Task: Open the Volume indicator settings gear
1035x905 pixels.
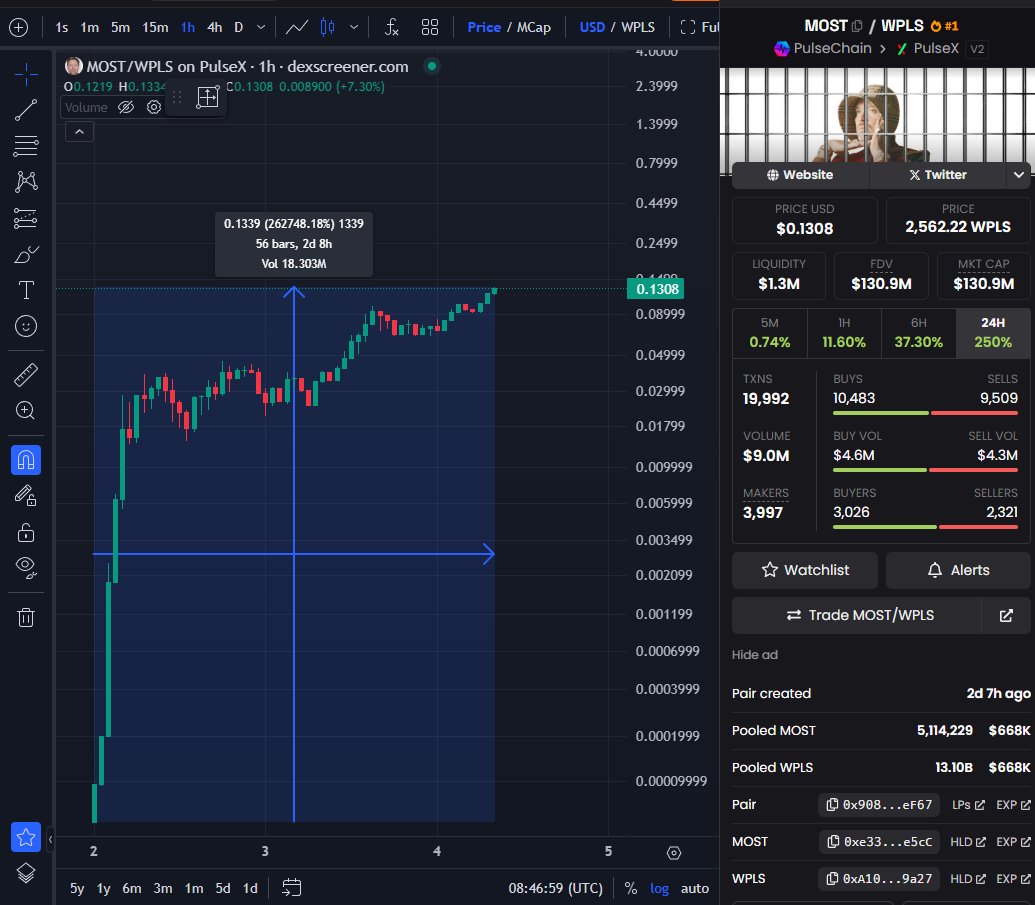Action: pyautogui.click(x=154, y=107)
